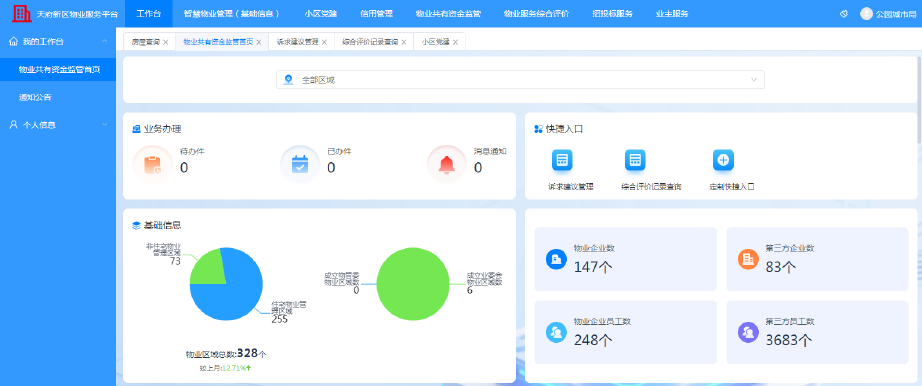
Task: Click the 83个 value
Action: [781, 267]
